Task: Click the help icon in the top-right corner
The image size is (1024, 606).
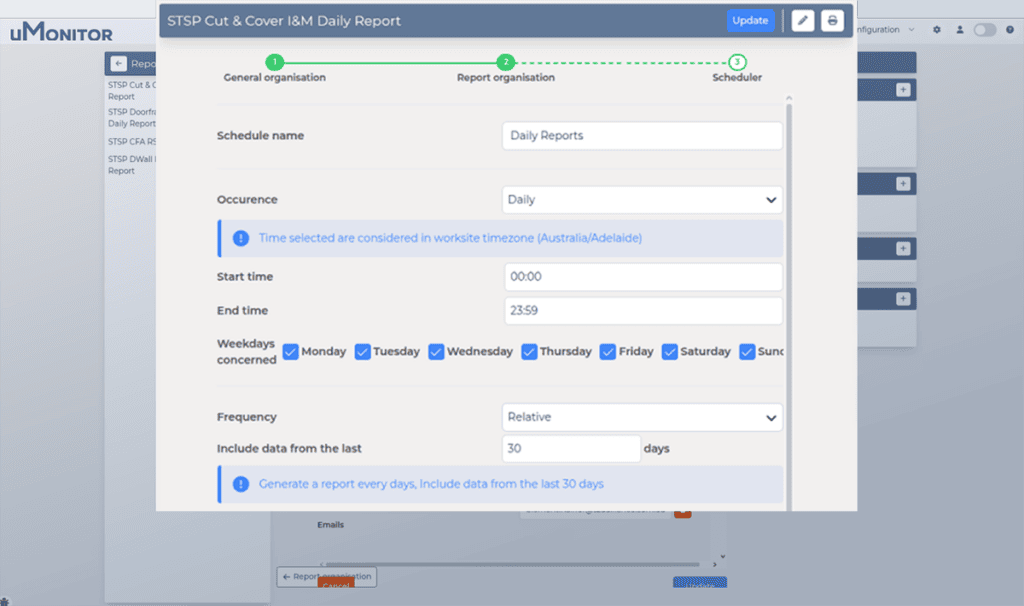Action: [1012, 30]
